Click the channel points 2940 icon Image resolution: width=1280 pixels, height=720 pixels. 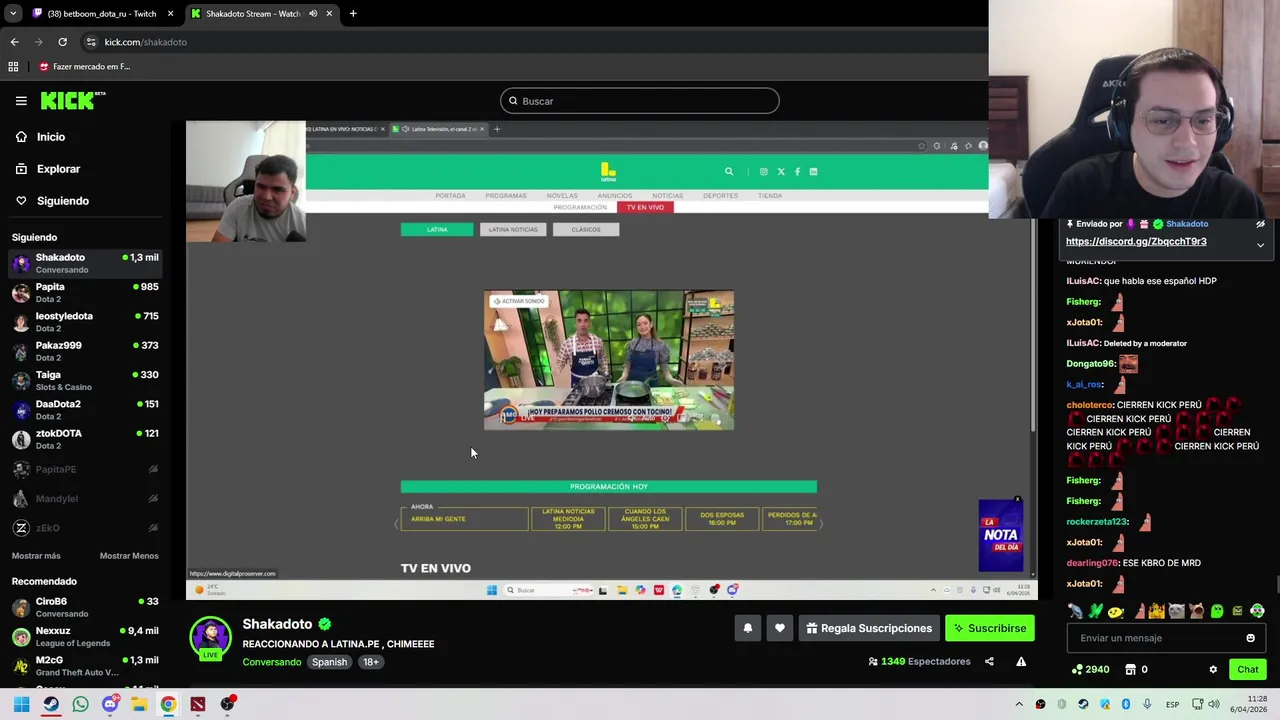point(1077,669)
